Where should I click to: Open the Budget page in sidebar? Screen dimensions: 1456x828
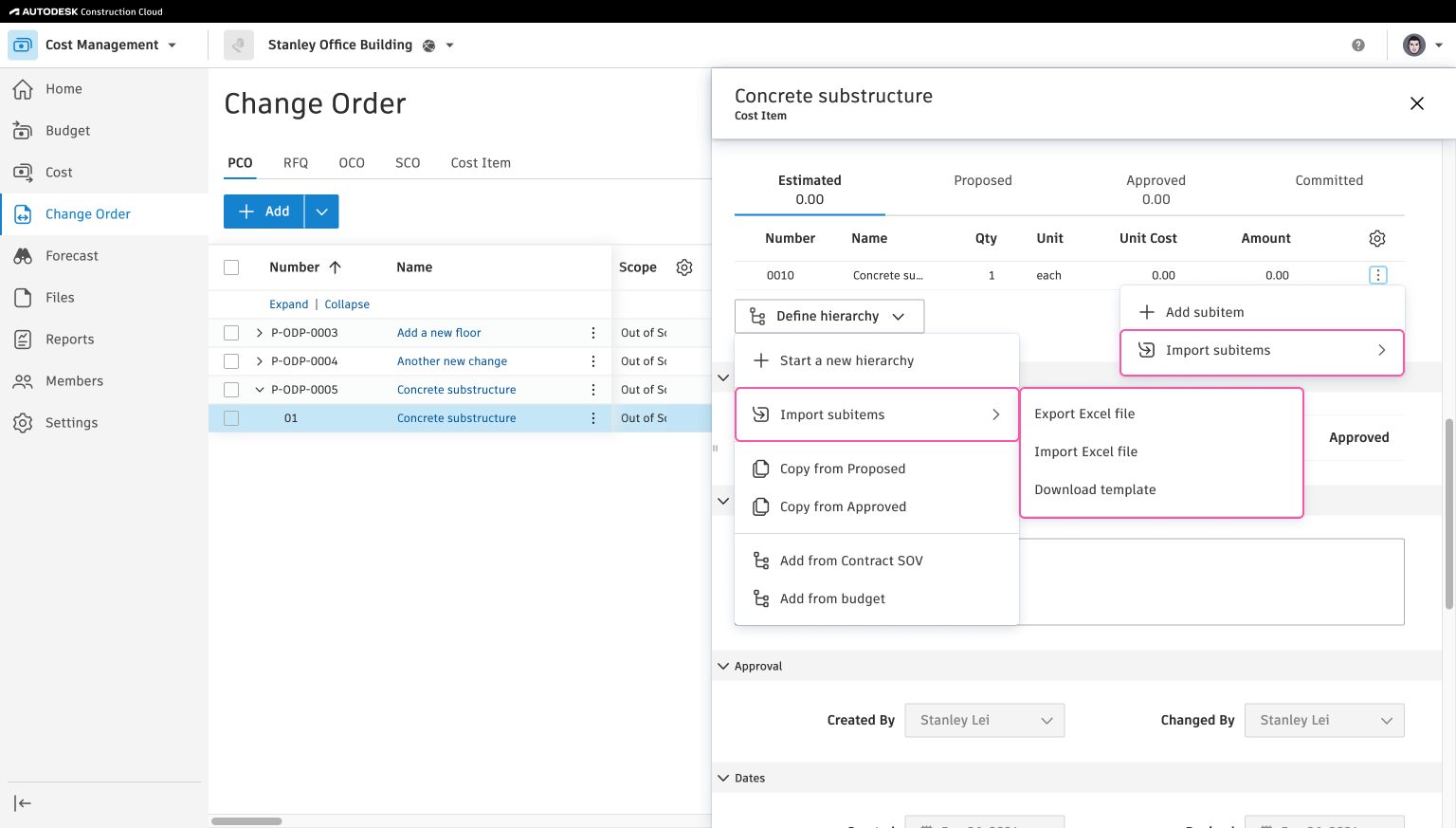[x=68, y=130]
